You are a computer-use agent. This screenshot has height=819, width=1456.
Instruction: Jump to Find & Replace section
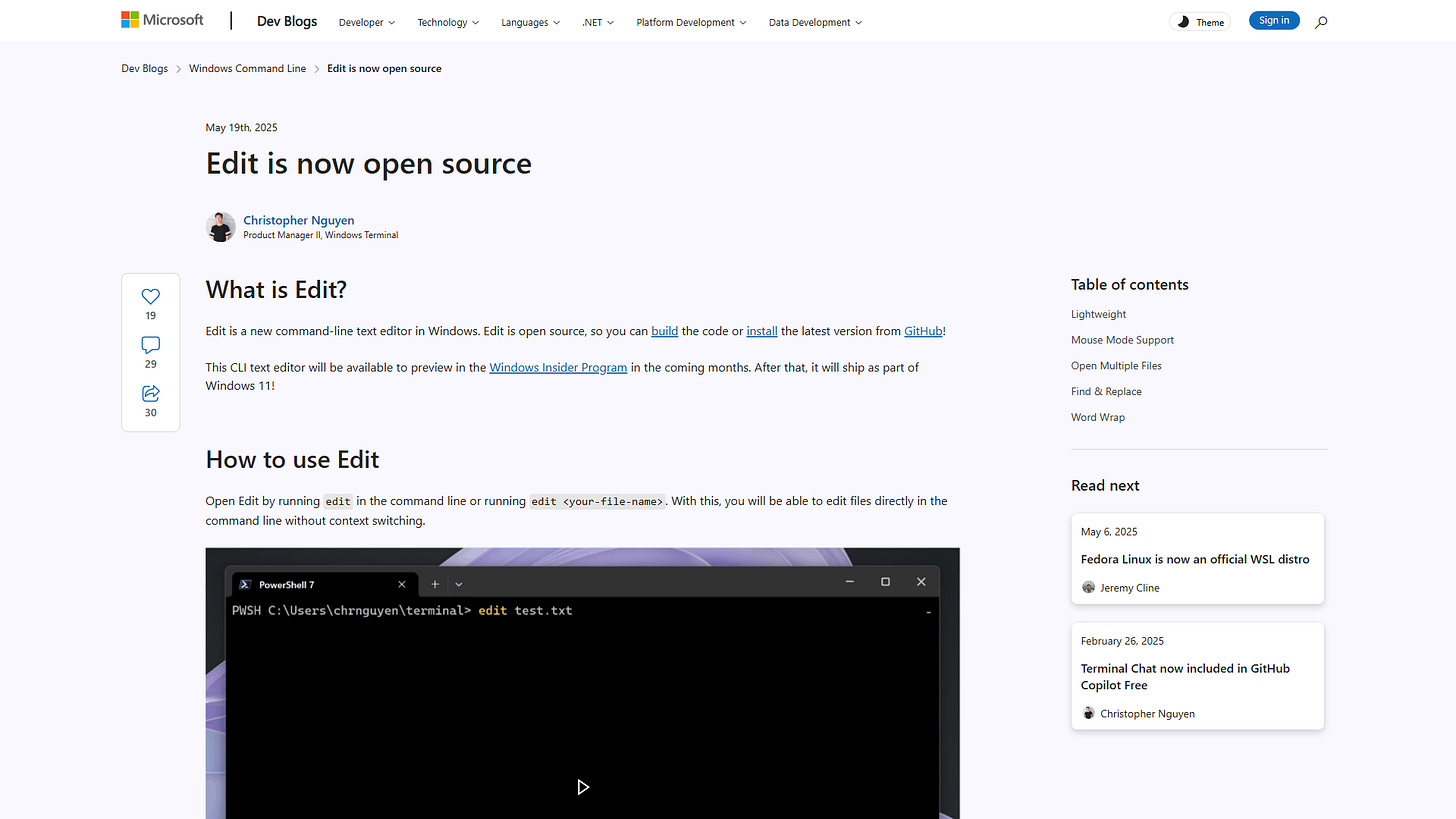1106,392
